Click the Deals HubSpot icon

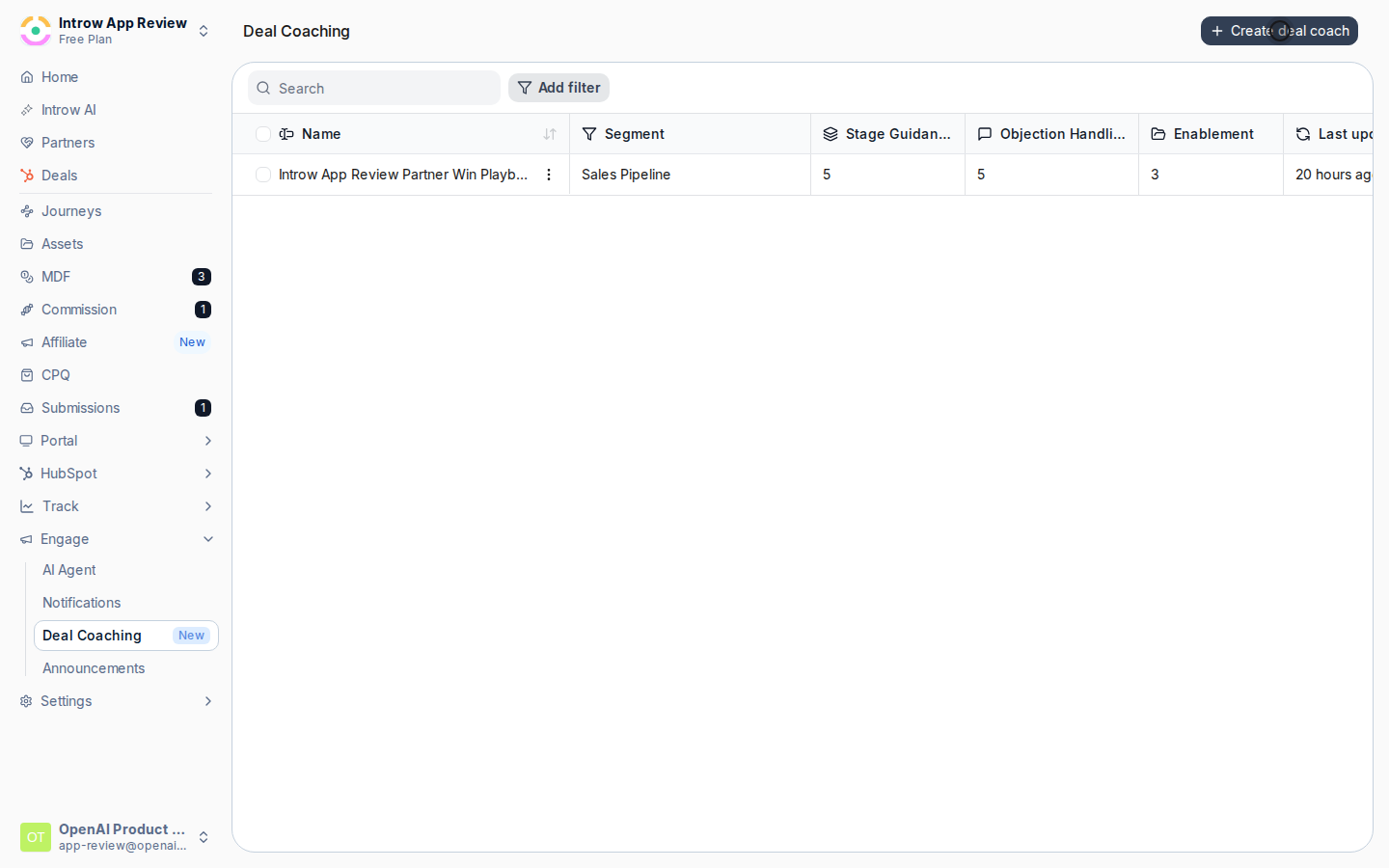(27, 176)
